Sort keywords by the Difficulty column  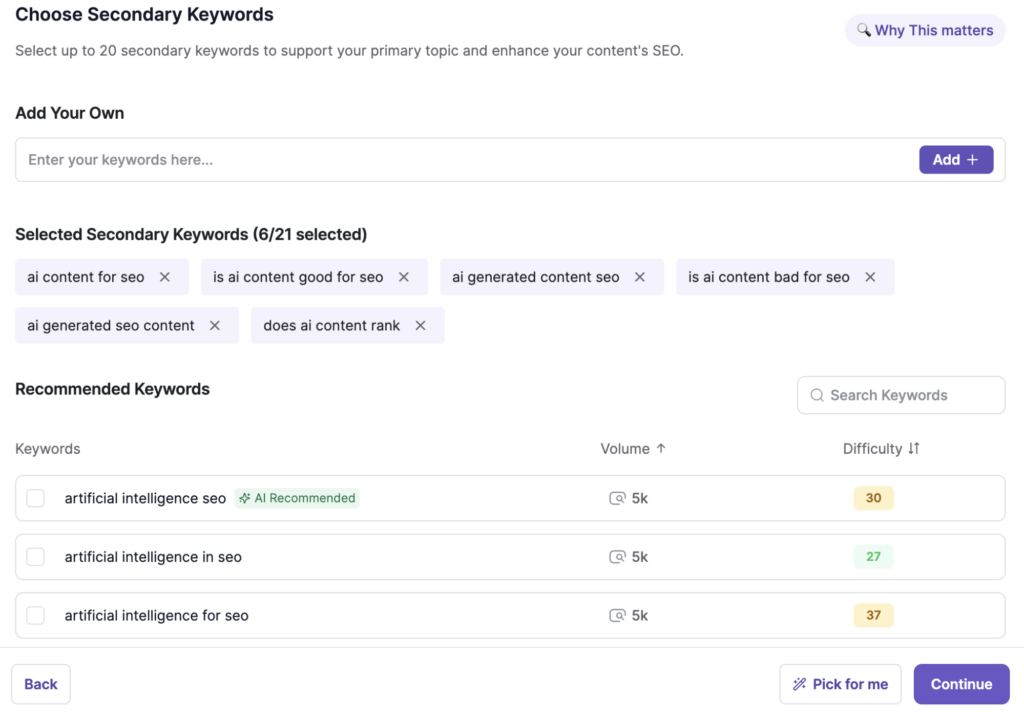coord(913,449)
